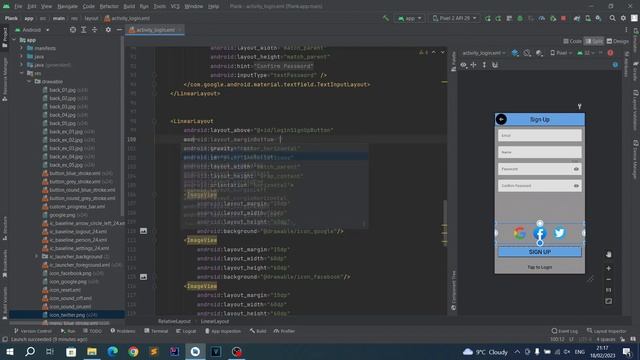The image size is (640, 360).
Task: Open IDE Settings gear in top toolbar
Action: (623, 18)
